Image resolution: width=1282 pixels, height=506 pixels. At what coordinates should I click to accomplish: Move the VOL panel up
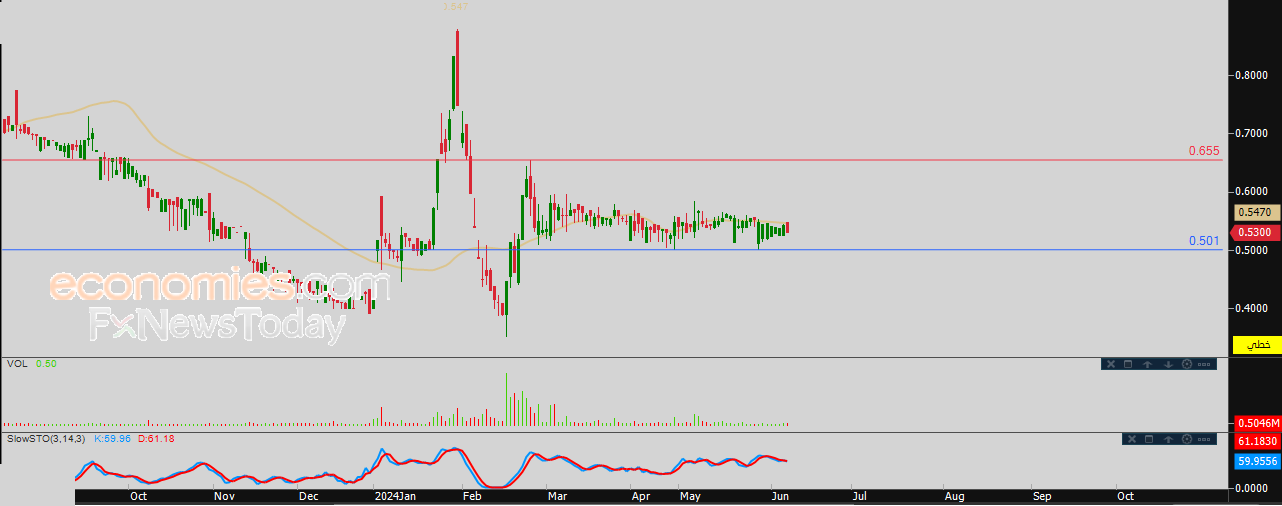[1147, 364]
